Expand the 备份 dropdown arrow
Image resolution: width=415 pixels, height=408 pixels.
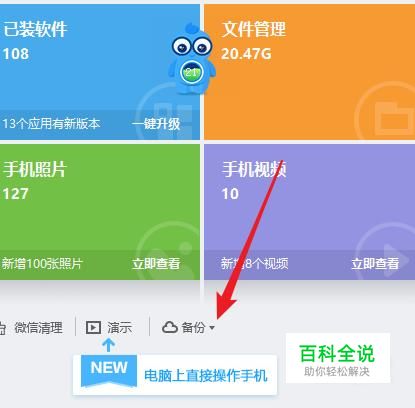[212, 328]
